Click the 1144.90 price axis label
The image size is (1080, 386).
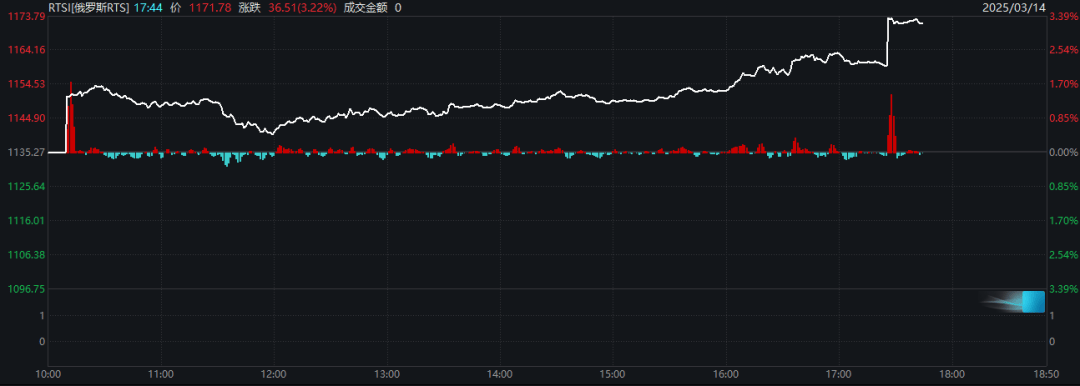point(27,118)
